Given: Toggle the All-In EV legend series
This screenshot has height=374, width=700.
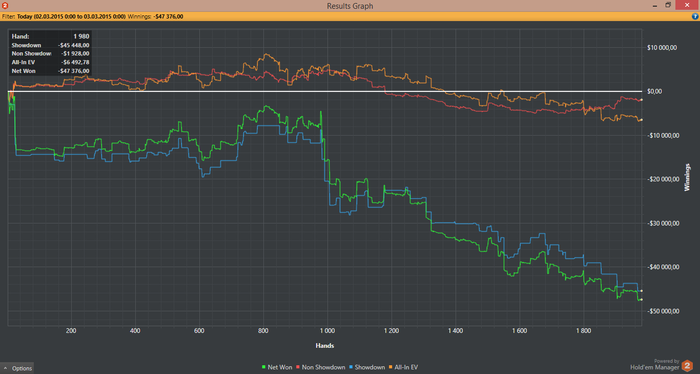Looking at the screenshot, I should tap(403, 367).
